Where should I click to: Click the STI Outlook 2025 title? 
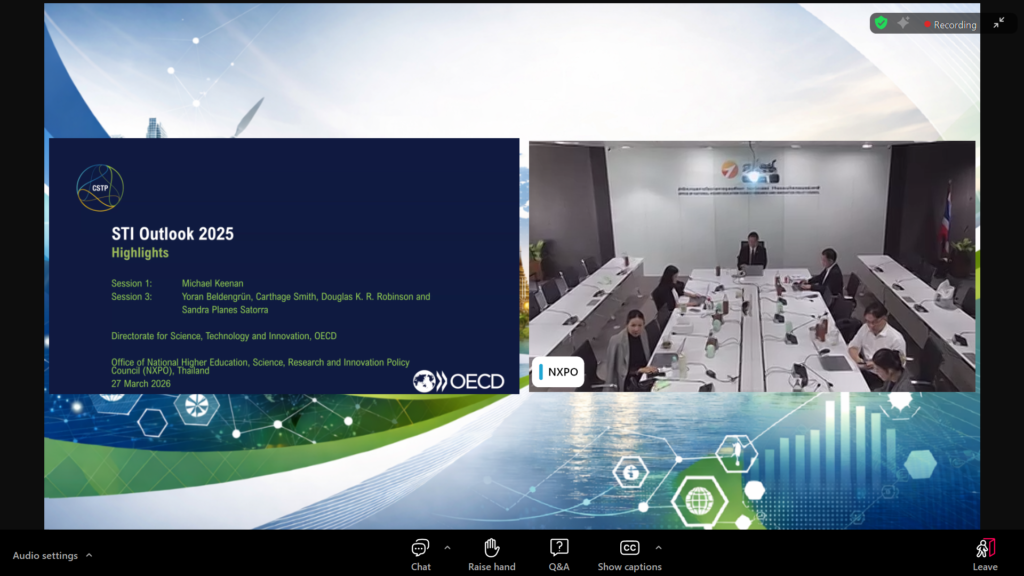(x=172, y=234)
